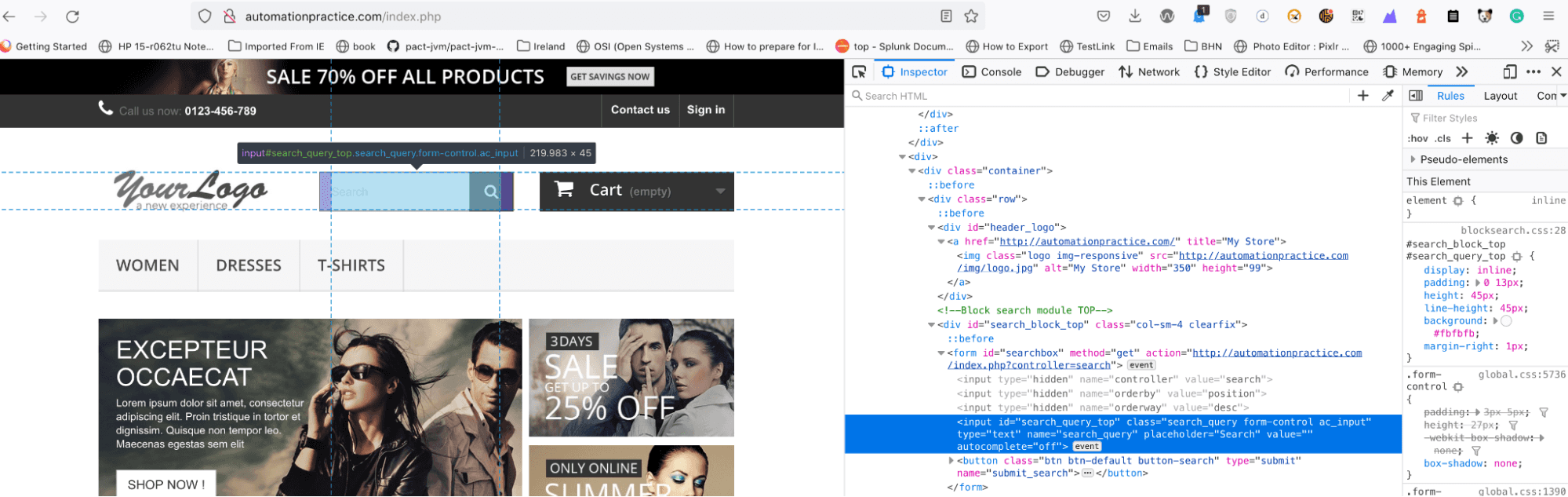Click the background color swatch in rules
The height and width of the screenshot is (497, 1568).
(x=1506, y=321)
